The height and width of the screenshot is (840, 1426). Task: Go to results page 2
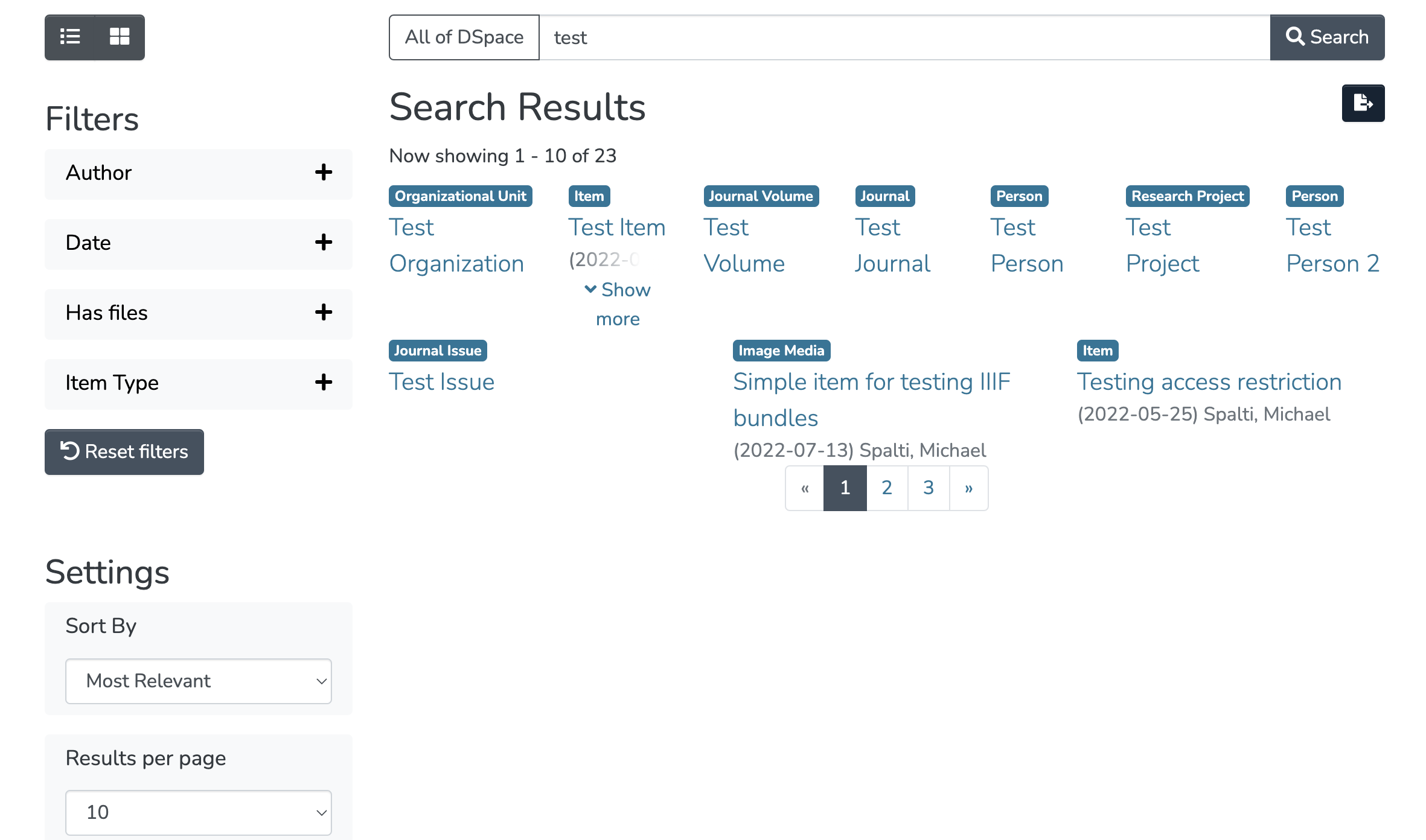886,488
